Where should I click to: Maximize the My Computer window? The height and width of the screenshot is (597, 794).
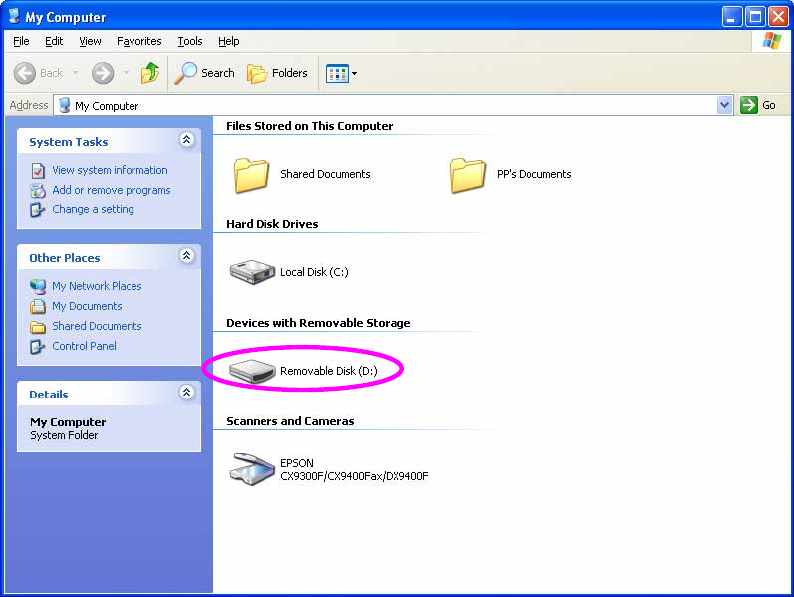pos(755,17)
